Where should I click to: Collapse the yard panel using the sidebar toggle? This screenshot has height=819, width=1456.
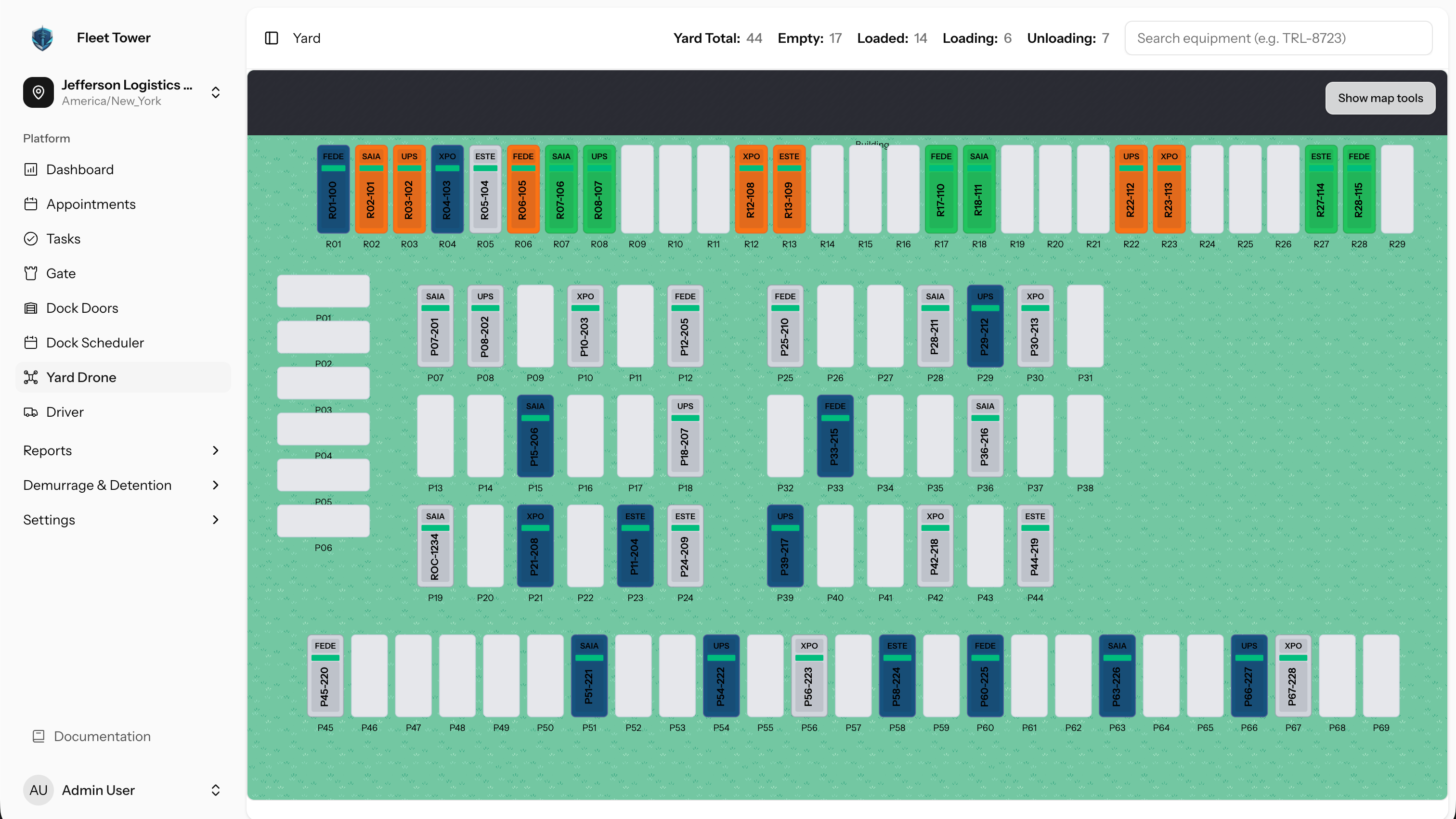tap(272, 38)
